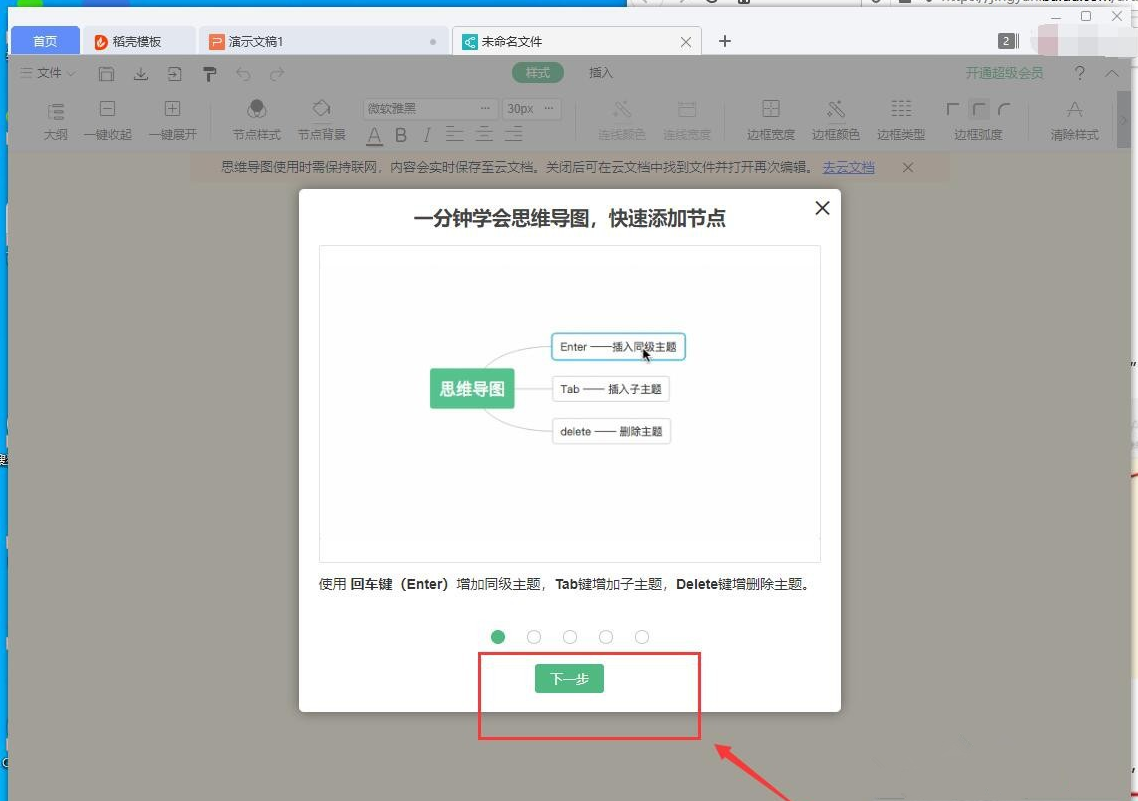
Task: Open the 文件 menu
Action: (x=48, y=73)
